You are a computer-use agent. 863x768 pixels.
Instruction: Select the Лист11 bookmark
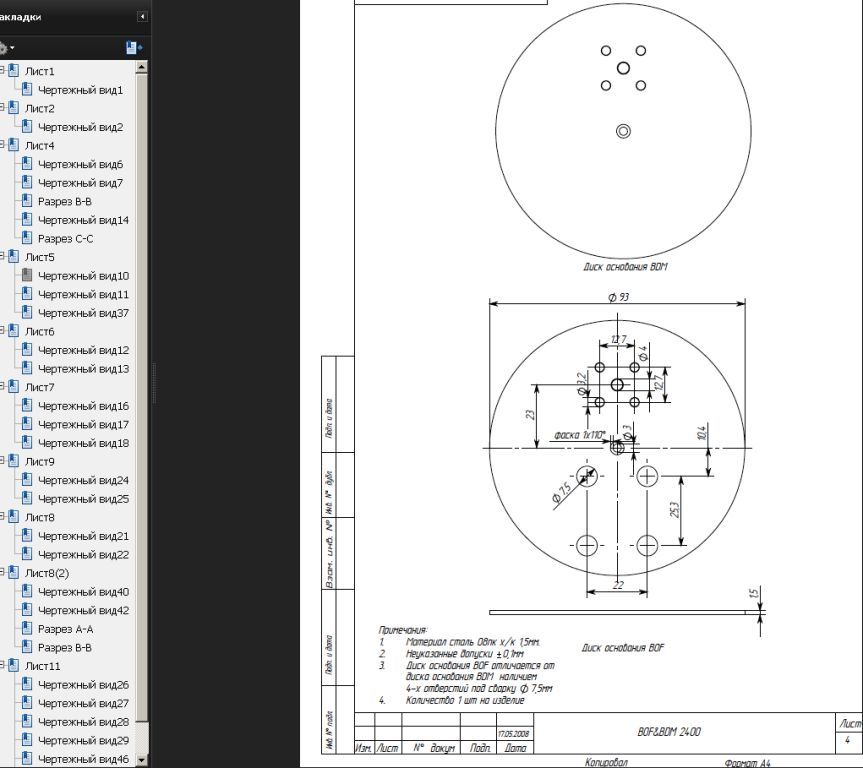tap(42, 667)
